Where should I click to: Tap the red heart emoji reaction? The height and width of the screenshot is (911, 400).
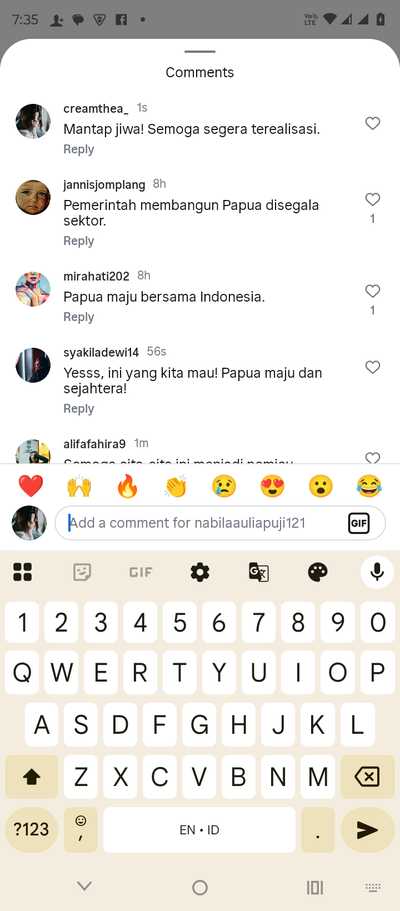31,486
